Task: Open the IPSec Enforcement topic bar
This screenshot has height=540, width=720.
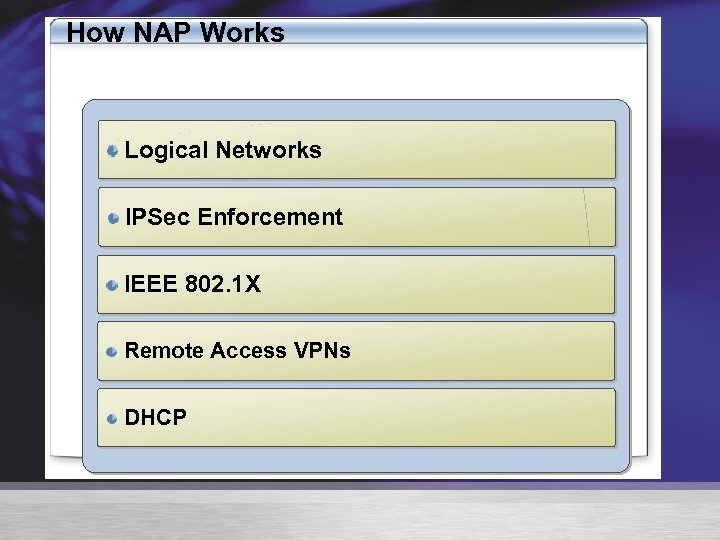Action: (x=357, y=217)
